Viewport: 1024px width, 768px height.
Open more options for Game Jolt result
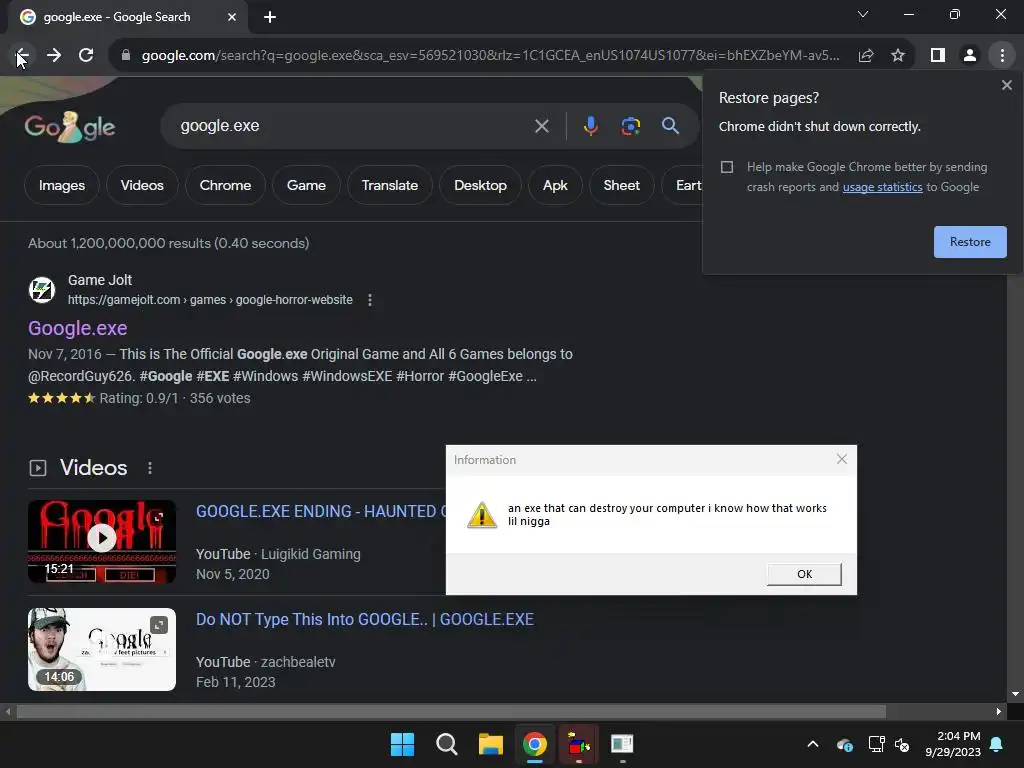370,300
